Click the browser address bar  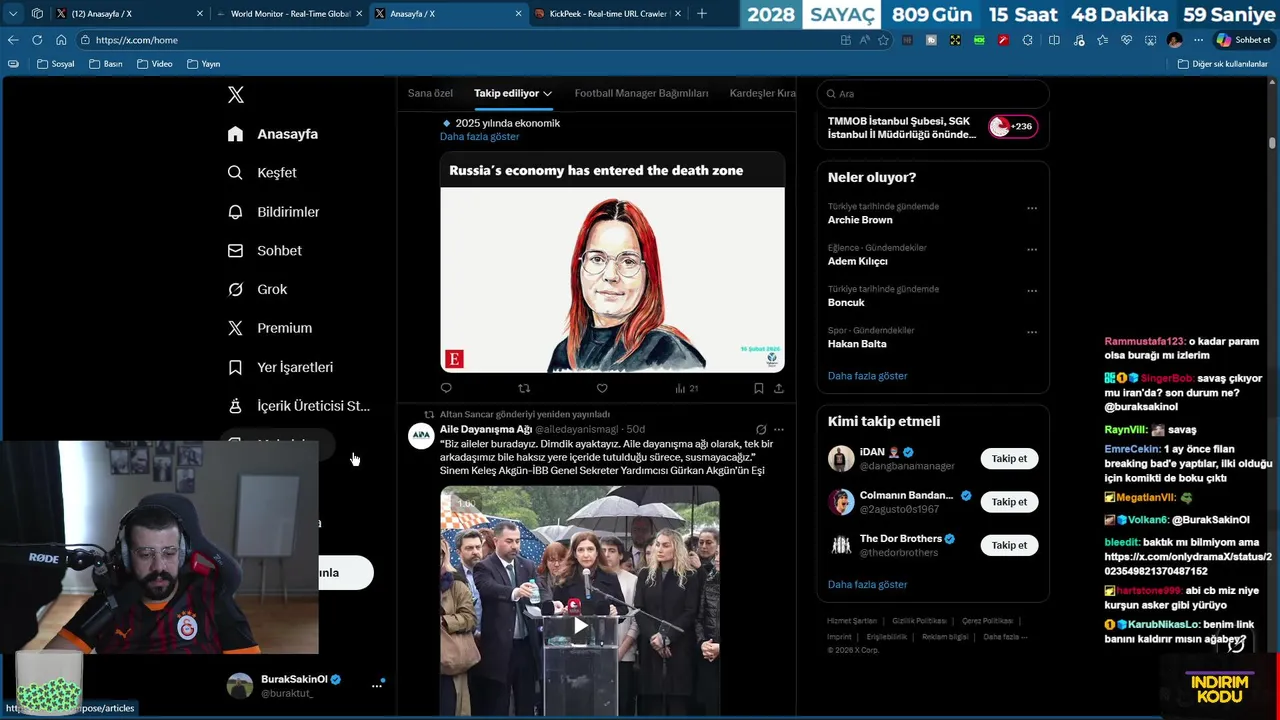click(x=455, y=40)
